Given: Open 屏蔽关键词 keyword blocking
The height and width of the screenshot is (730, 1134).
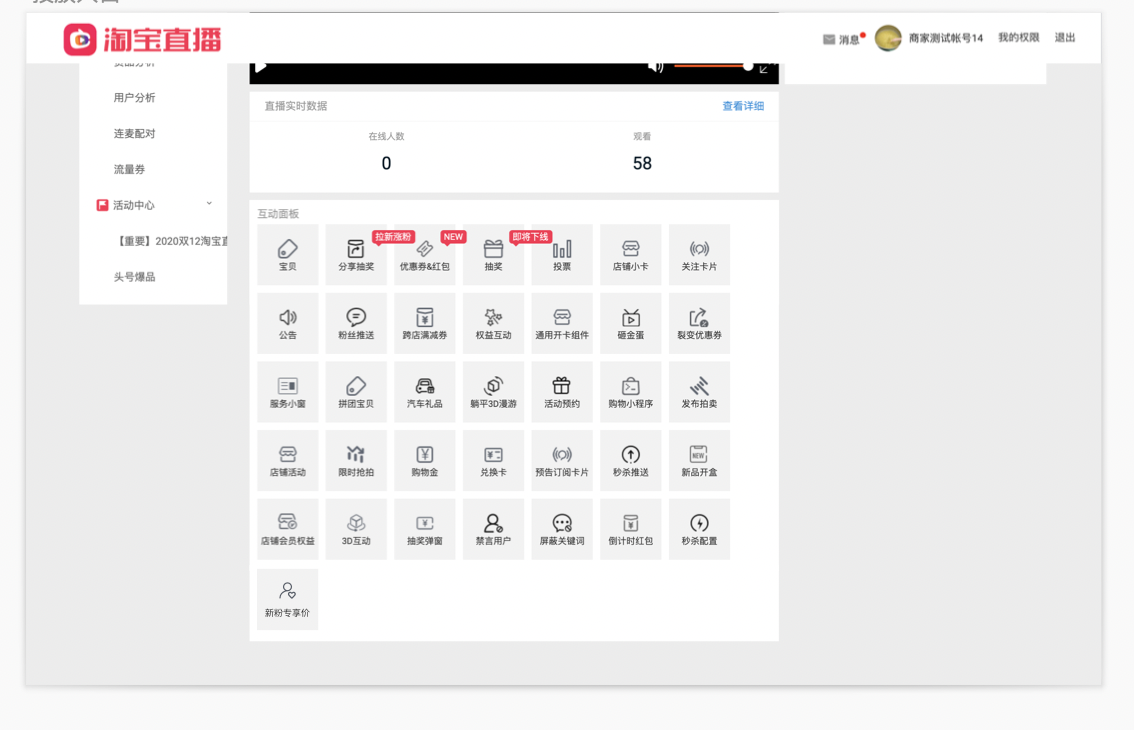Looking at the screenshot, I should [562, 529].
